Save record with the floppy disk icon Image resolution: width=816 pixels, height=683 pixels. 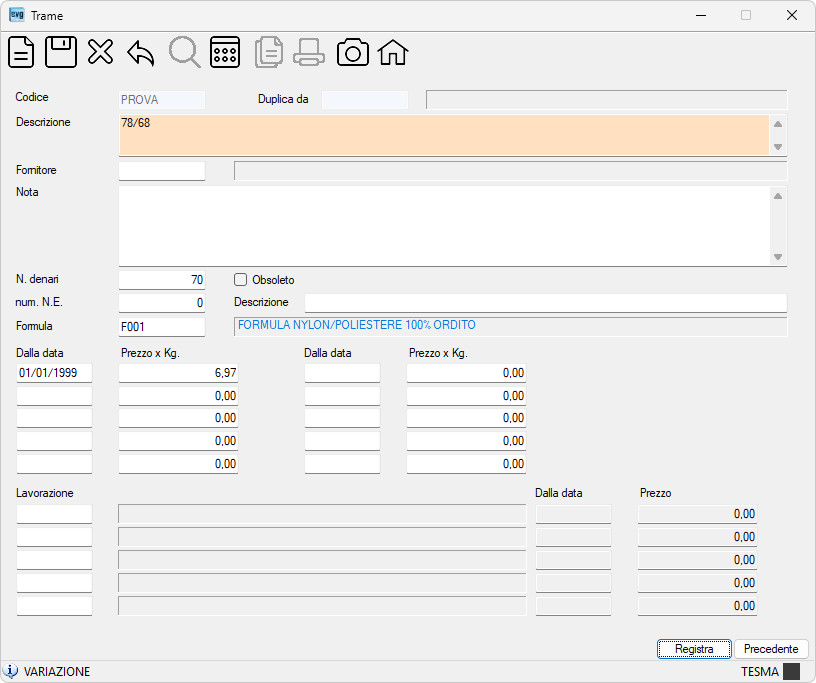click(61, 52)
